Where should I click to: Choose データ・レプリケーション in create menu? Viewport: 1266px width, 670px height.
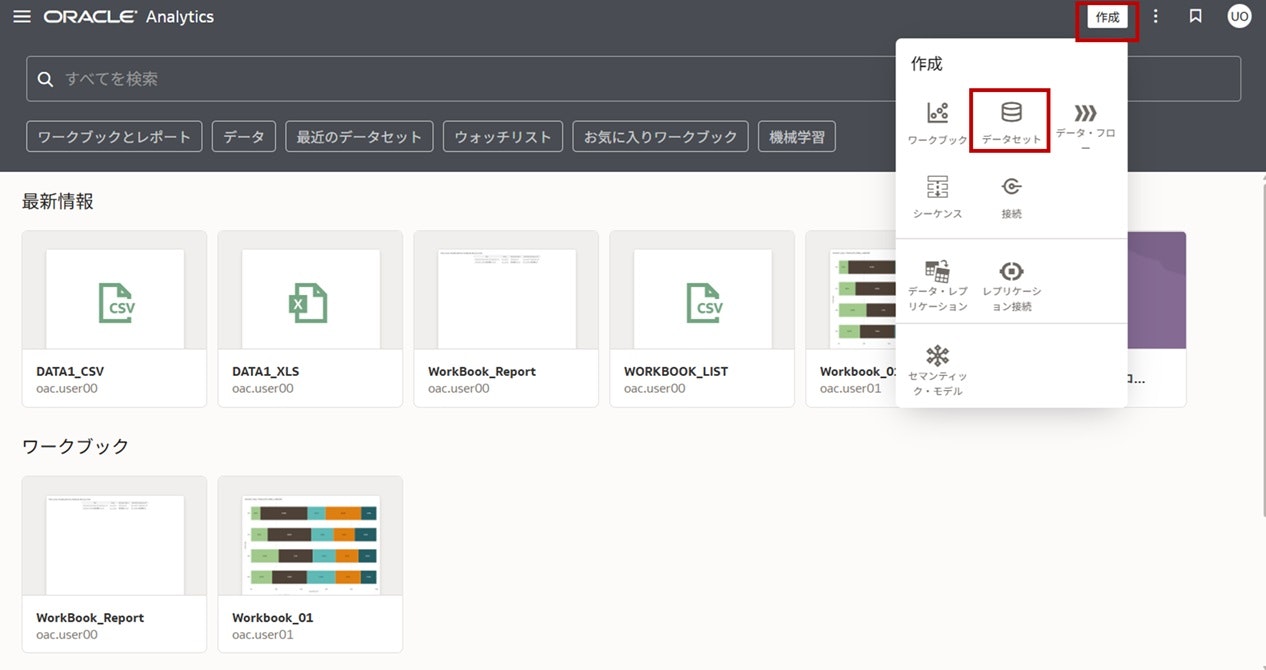(x=938, y=285)
